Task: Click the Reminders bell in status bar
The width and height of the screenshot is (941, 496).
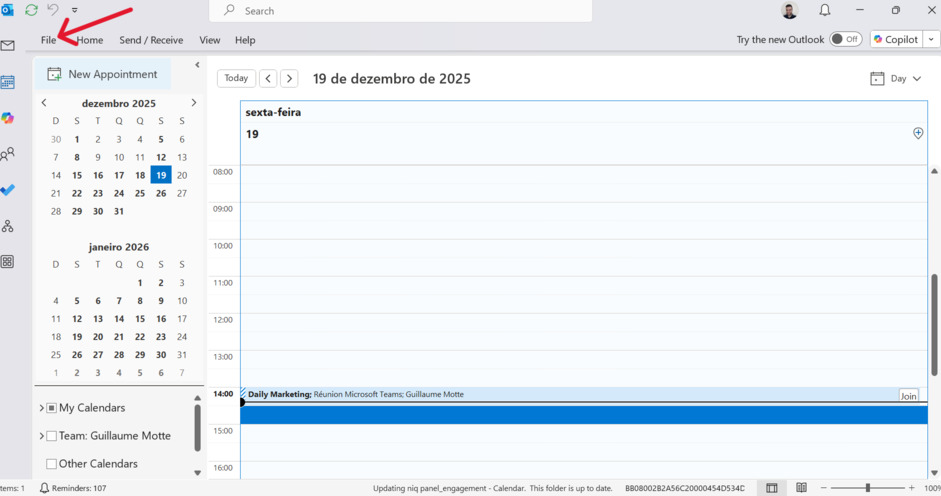Action: point(44,488)
